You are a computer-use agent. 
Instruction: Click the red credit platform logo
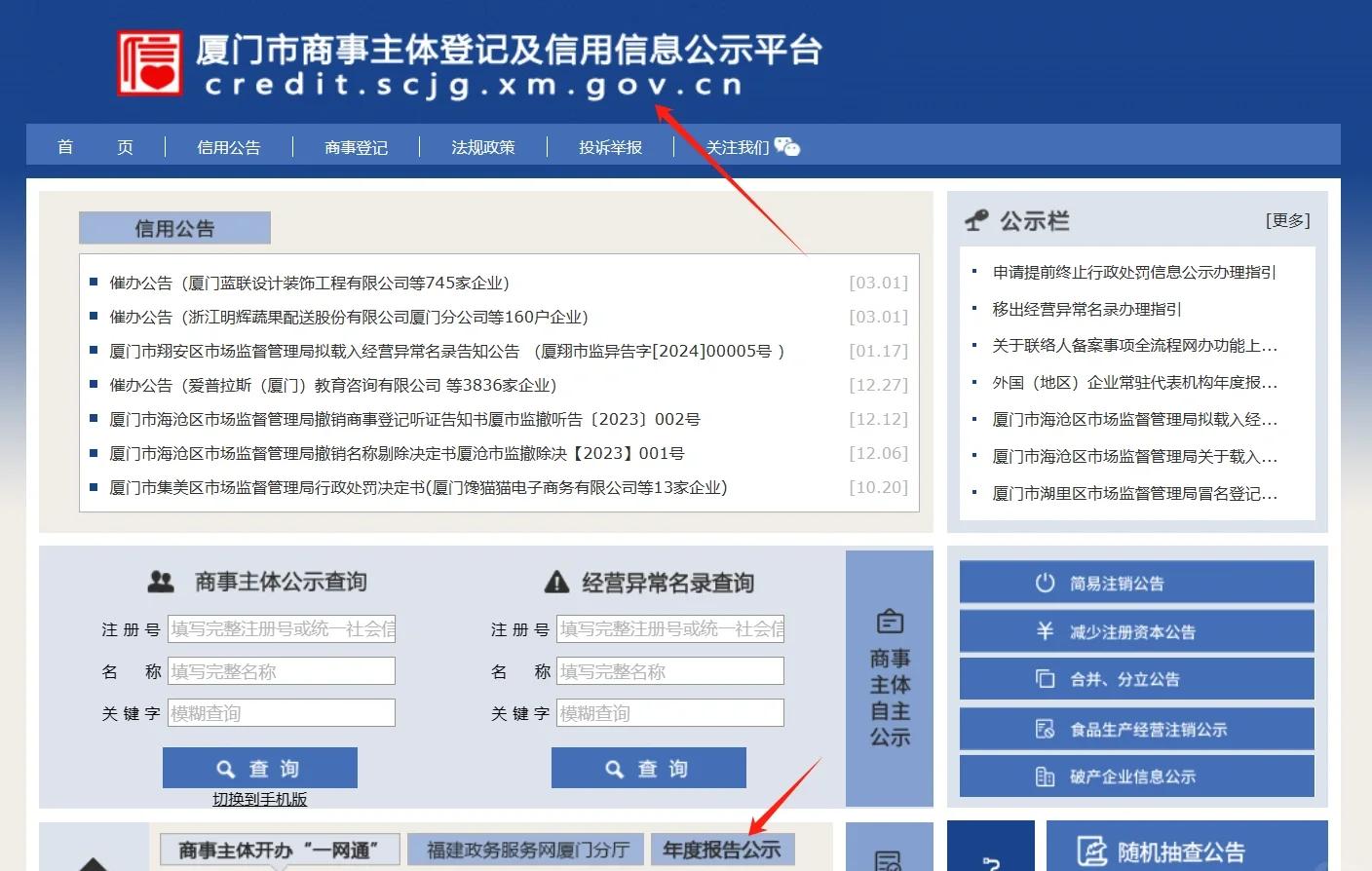tap(150, 63)
